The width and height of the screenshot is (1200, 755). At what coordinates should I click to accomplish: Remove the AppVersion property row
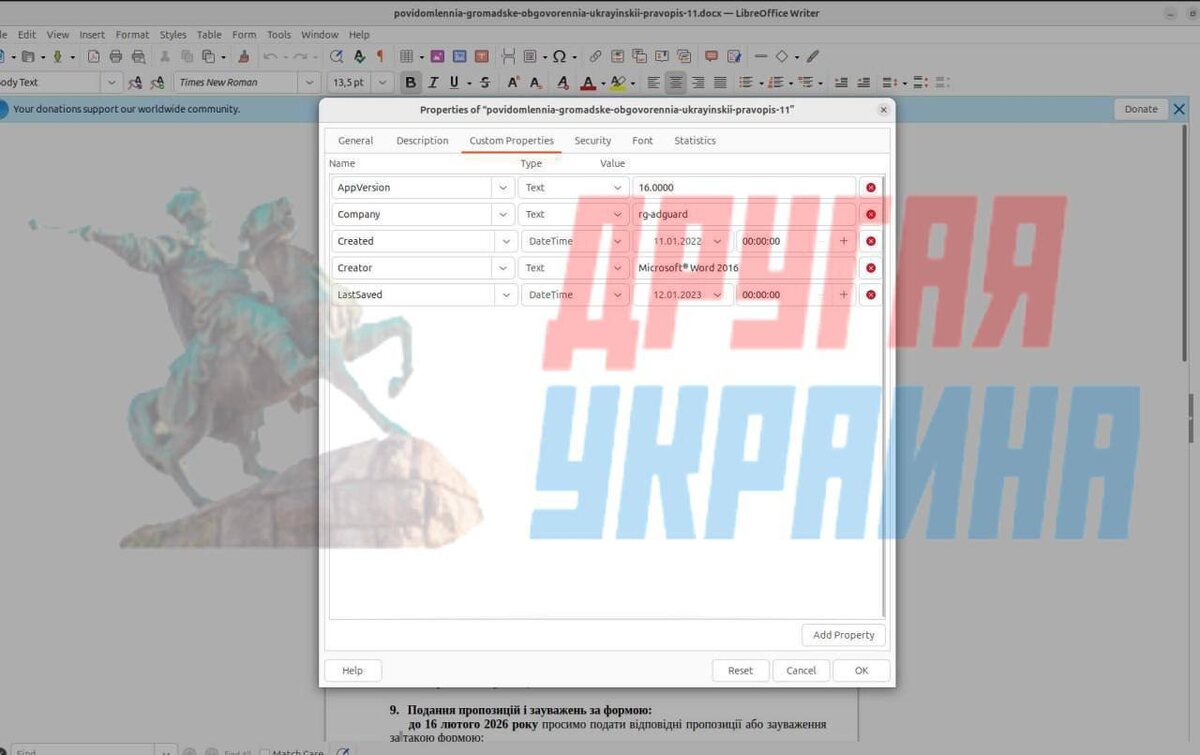tap(871, 188)
